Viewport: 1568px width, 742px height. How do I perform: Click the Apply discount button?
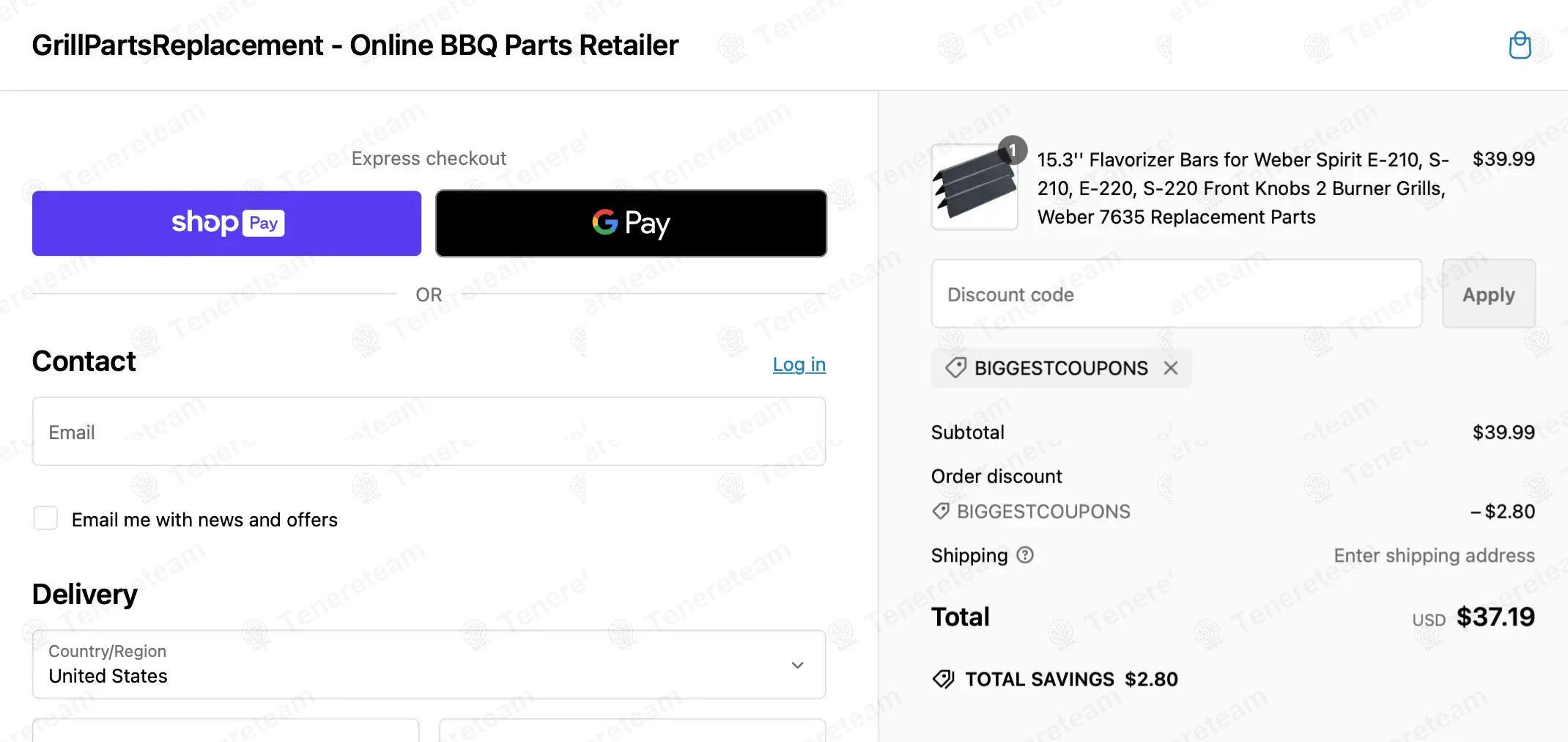coord(1488,294)
